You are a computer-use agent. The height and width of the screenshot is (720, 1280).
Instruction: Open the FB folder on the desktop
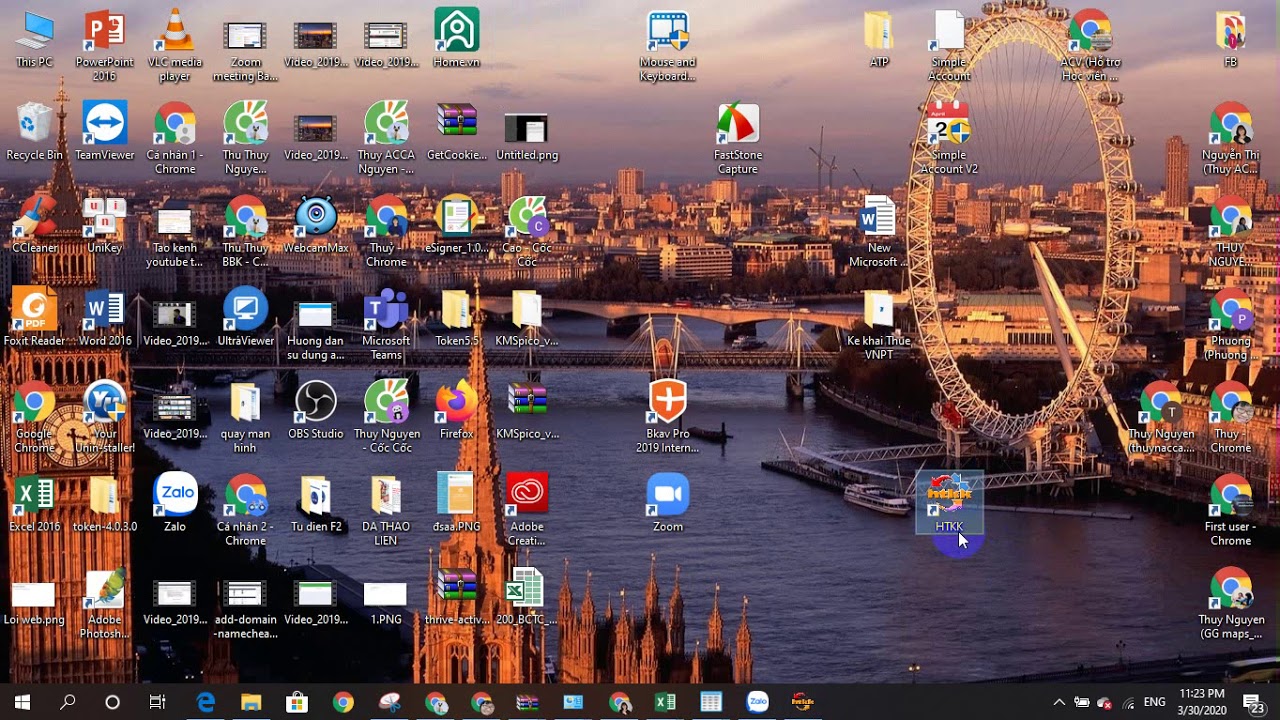[1231, 38]
